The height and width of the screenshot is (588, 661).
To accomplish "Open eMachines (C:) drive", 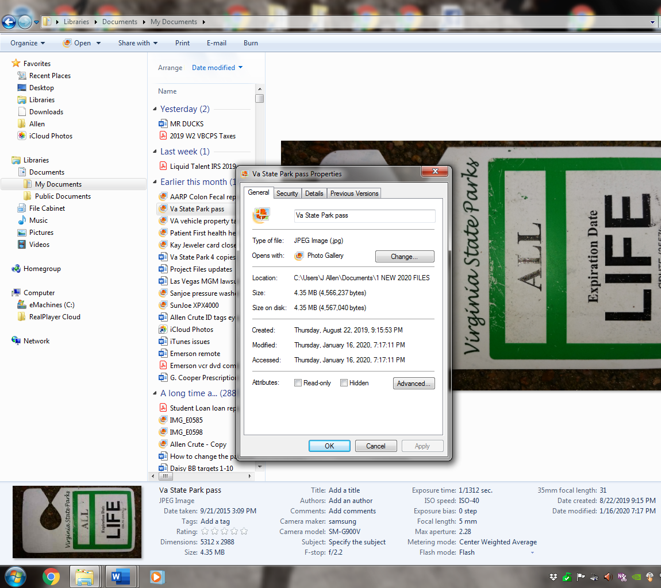I will (x=51, y=305).
